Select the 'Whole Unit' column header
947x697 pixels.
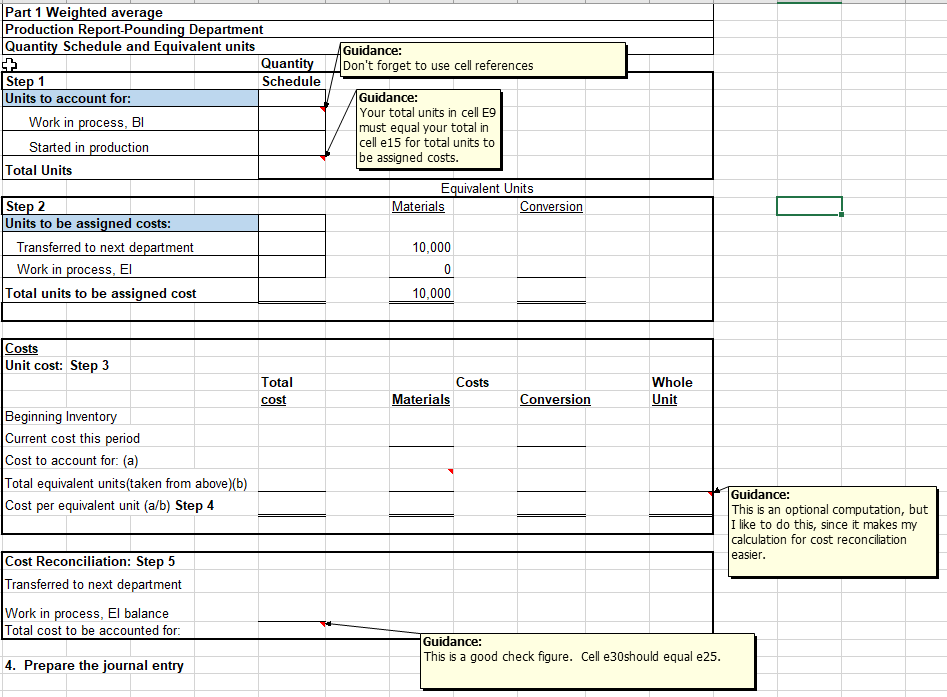coord(672,391)
